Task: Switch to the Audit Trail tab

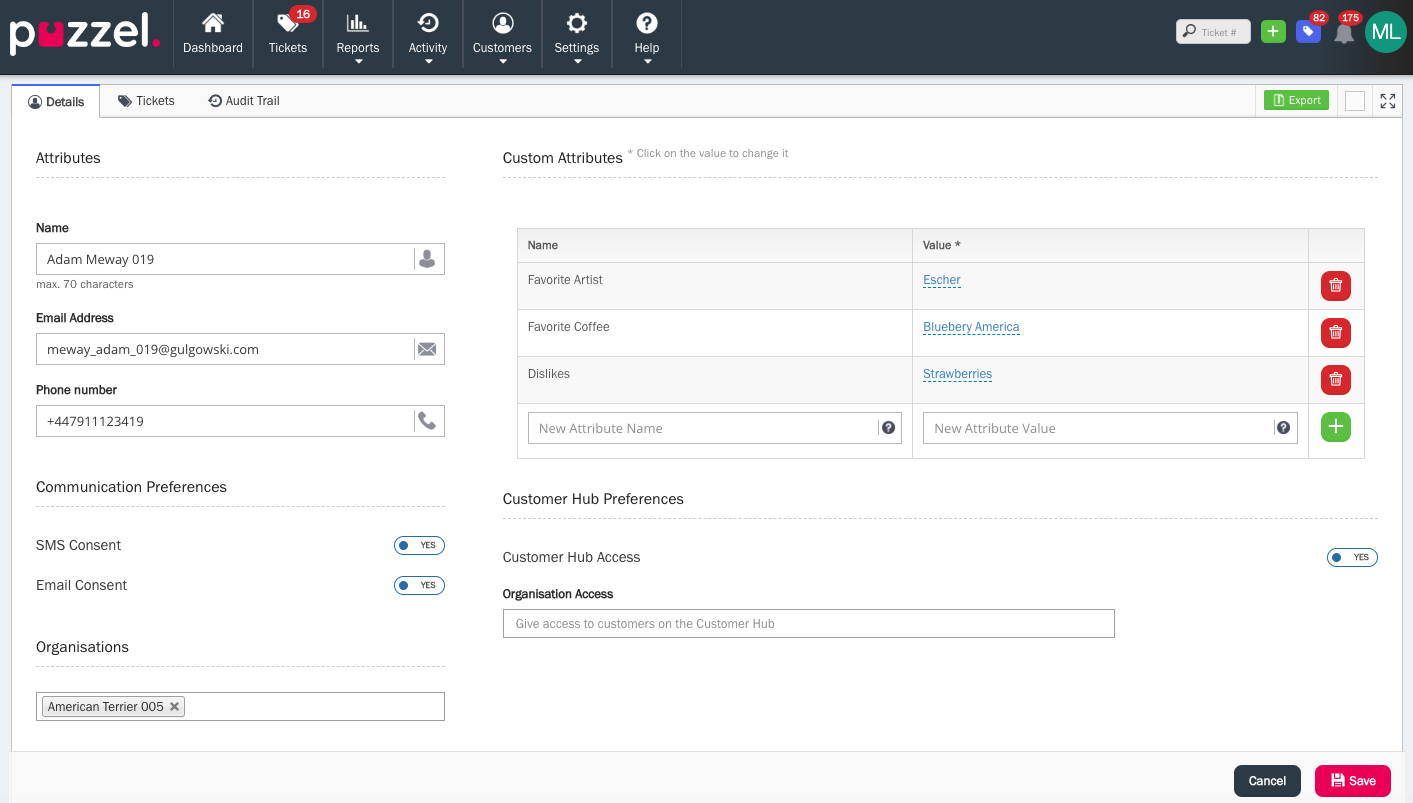Action: pos(244,101)
